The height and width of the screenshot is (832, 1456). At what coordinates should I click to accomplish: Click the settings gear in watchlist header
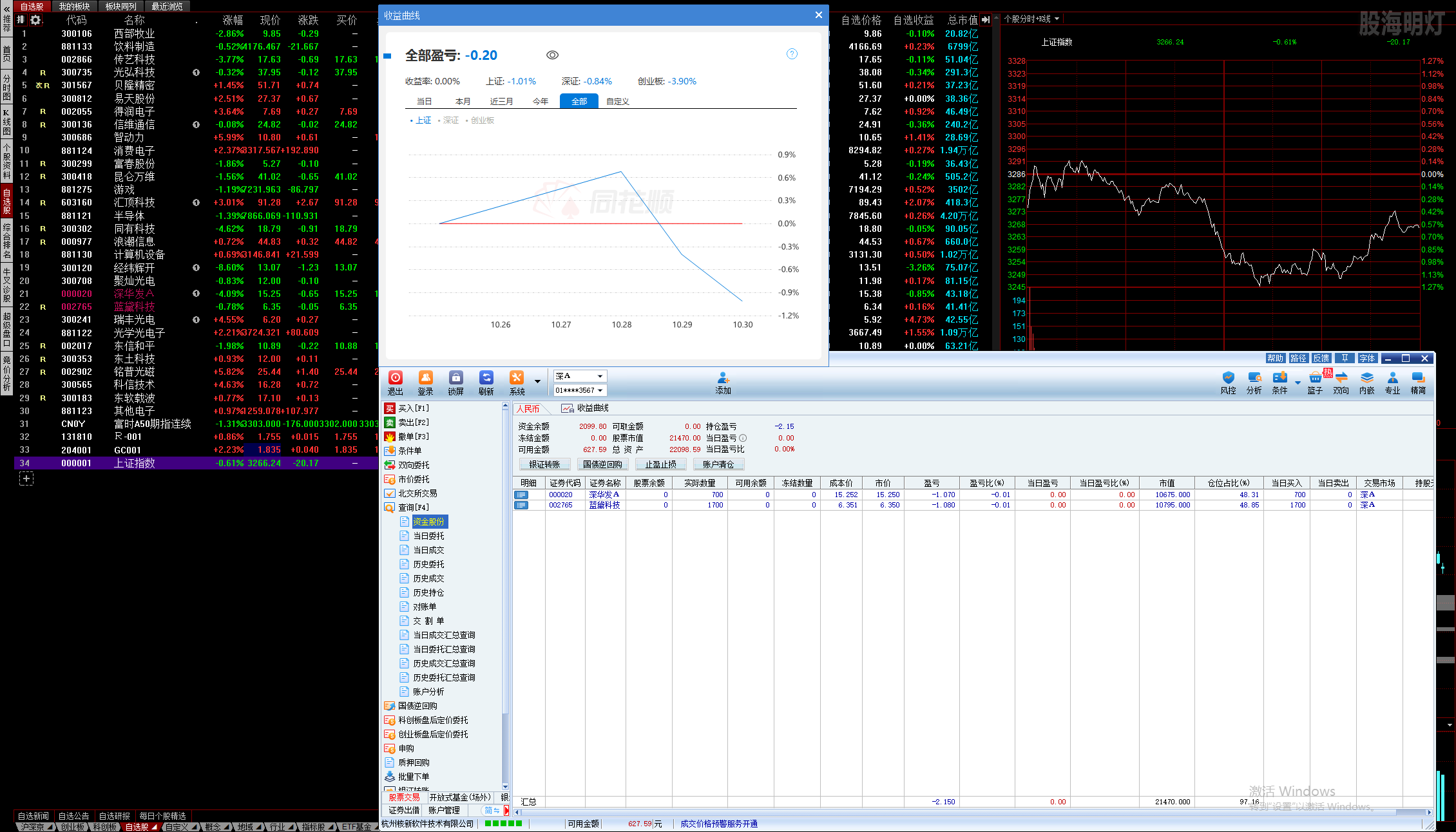pyautogui.click(x=35, y=20)
